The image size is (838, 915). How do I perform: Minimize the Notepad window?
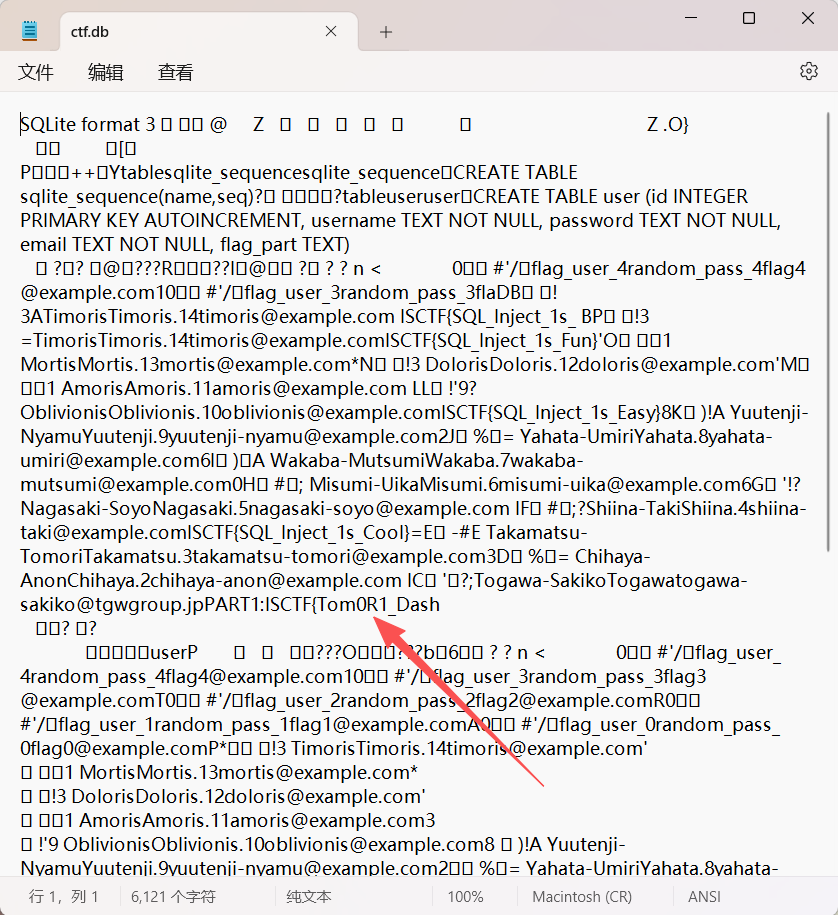(x=690, y=19)
